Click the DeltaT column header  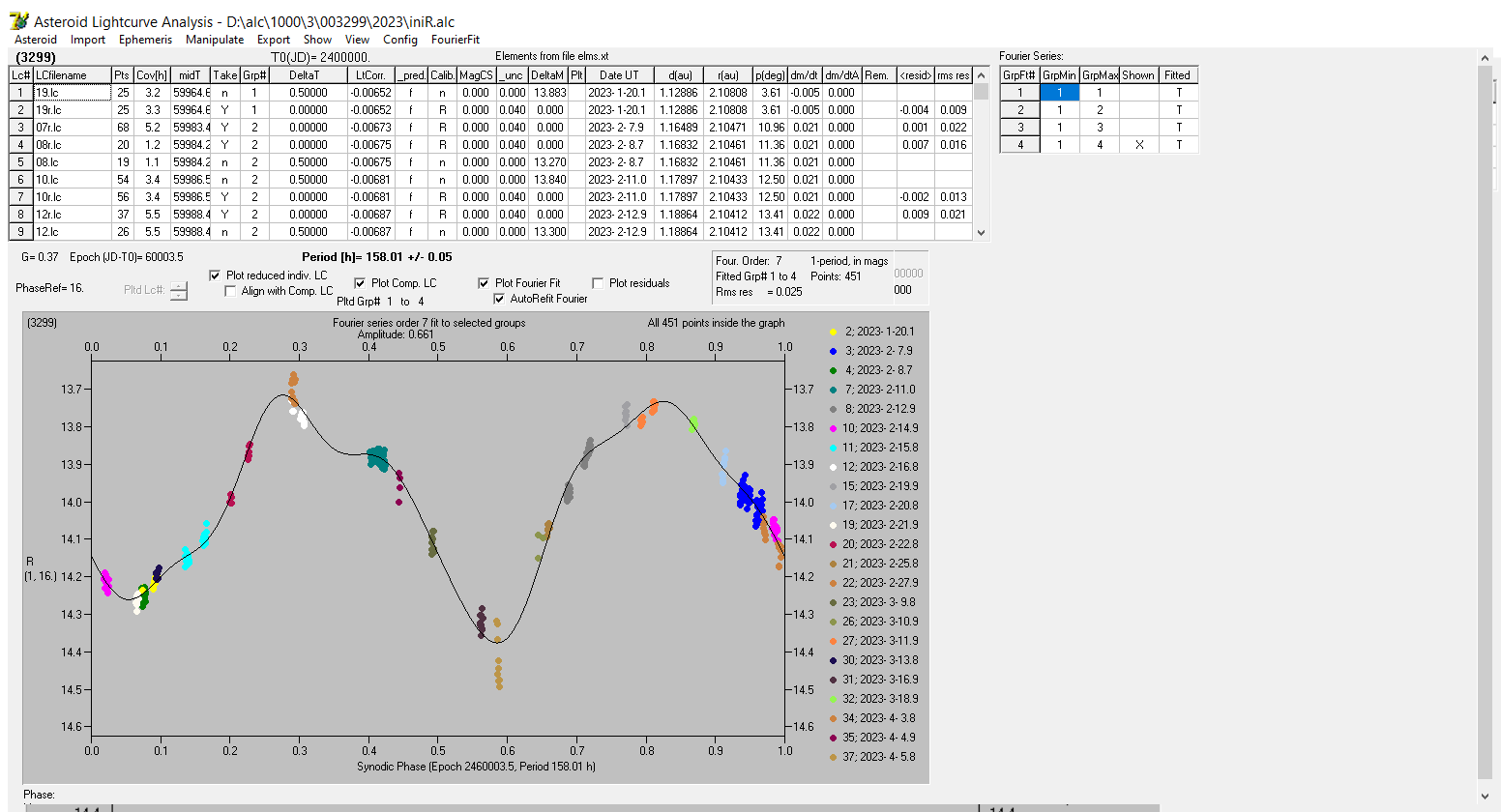point(308,74)
